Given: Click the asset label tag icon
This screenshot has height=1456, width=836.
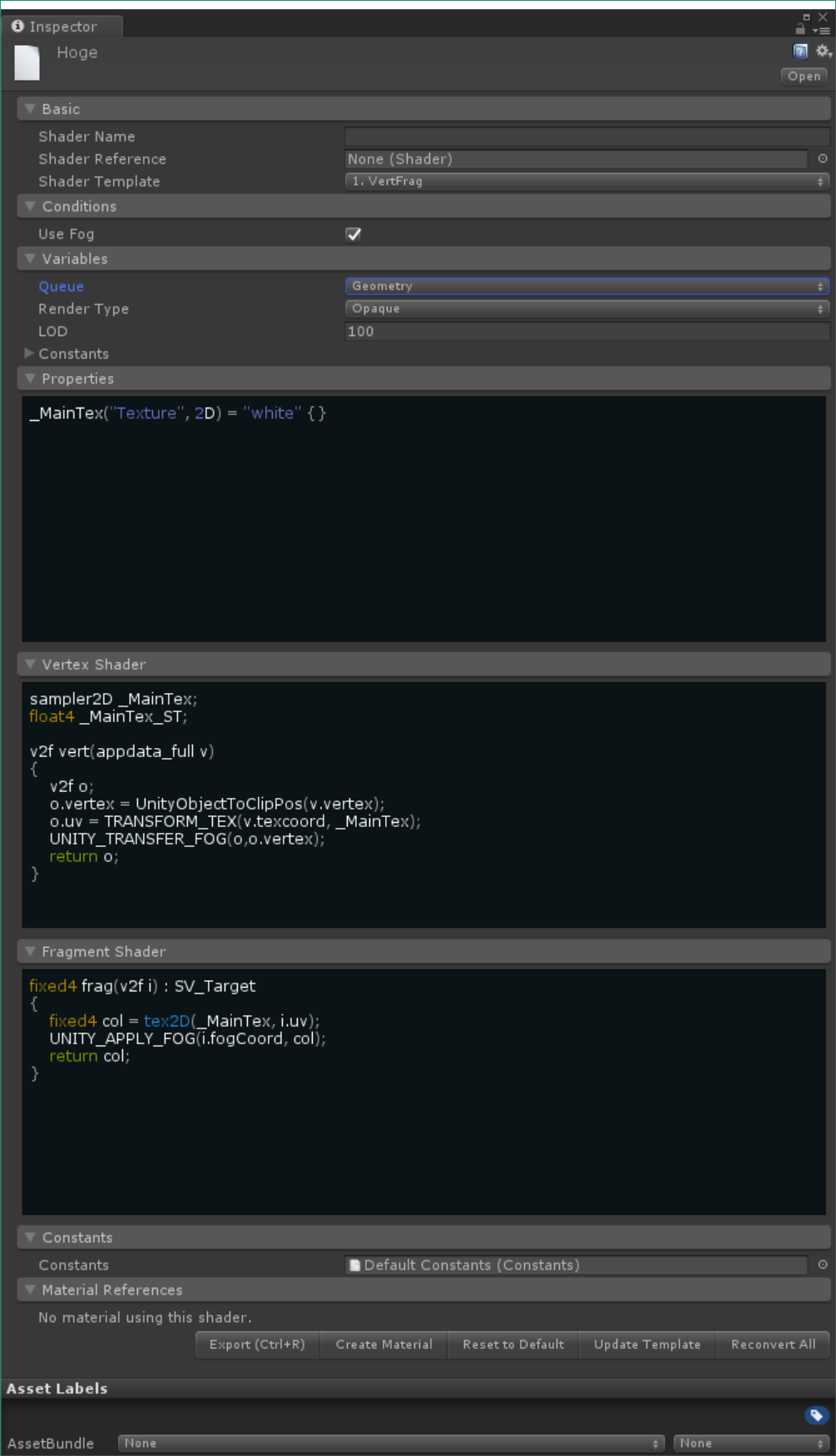Looking at the screenshot, I should tap(817, 1415).
